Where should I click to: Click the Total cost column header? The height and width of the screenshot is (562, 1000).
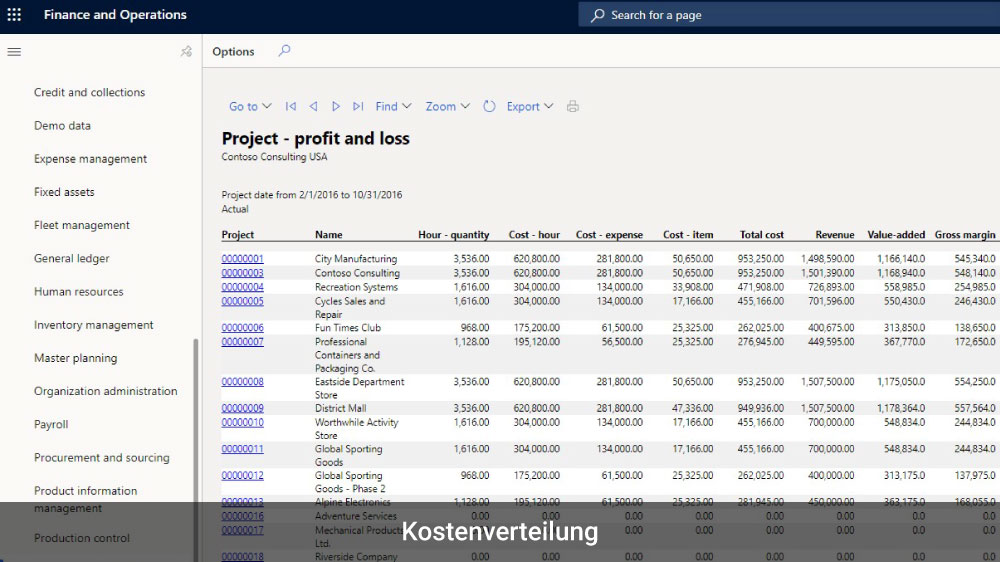pos(761,235)
